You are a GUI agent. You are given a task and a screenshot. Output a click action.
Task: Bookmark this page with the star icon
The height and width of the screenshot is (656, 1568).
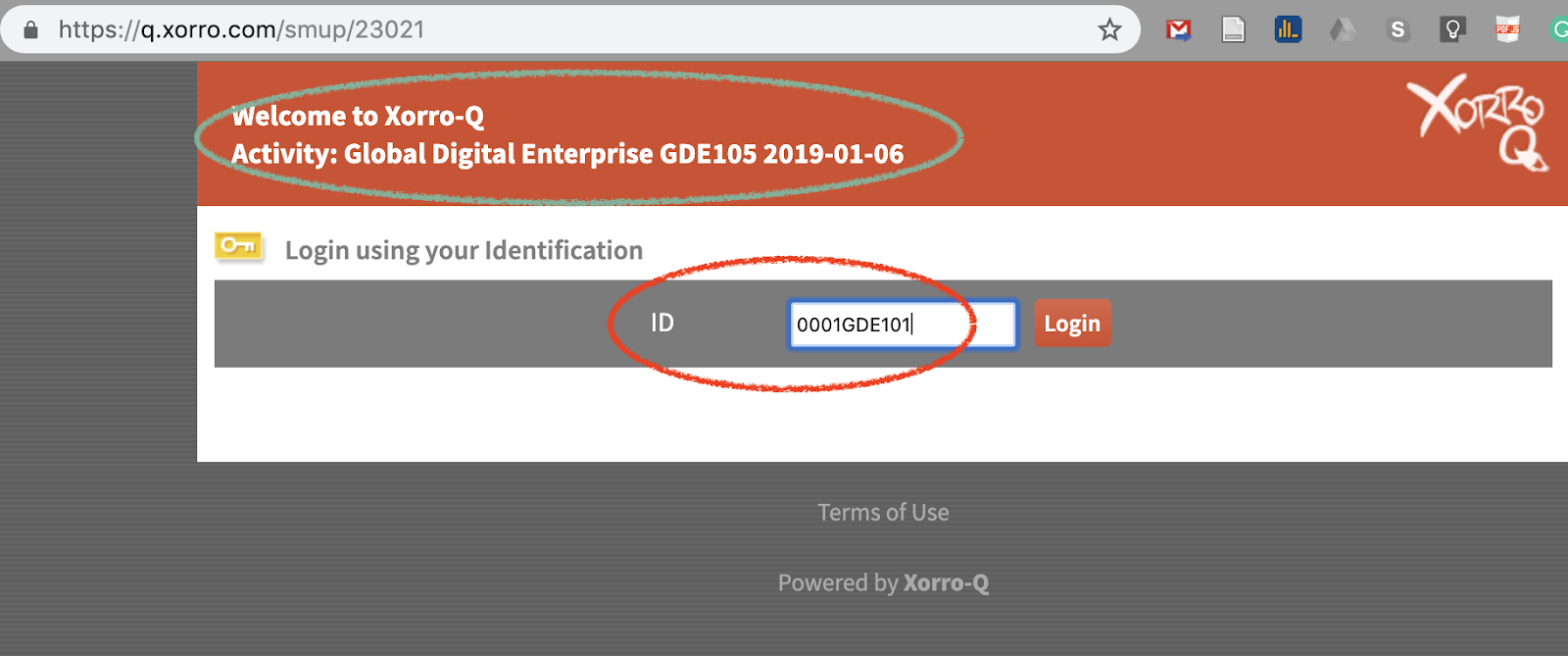[x=1109, y=29]
